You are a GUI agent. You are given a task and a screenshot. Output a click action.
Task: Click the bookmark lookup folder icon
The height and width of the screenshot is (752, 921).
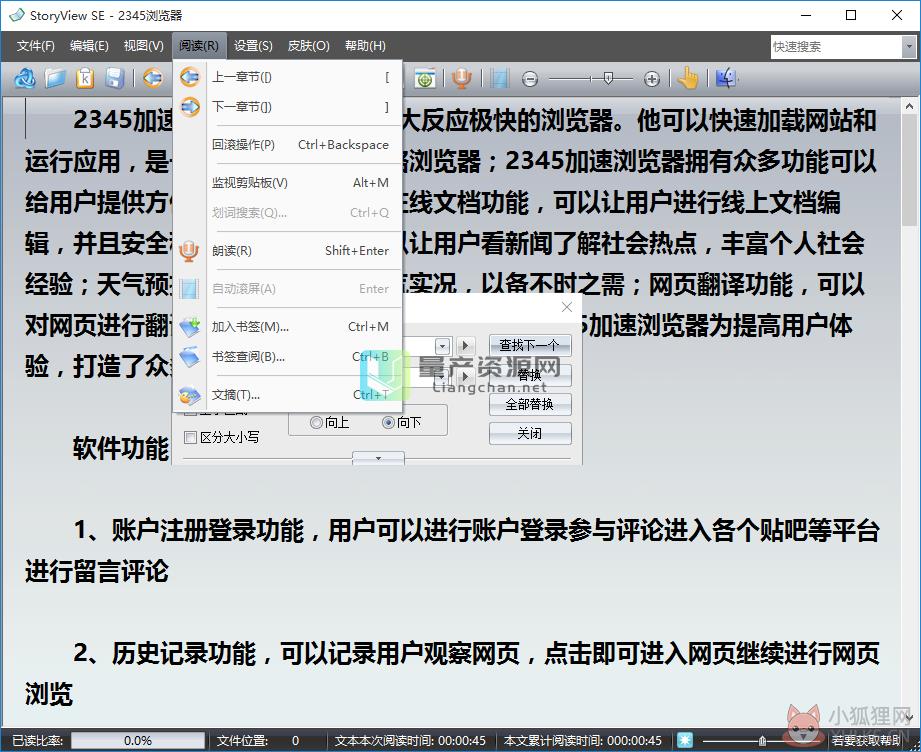coord(190,357)
